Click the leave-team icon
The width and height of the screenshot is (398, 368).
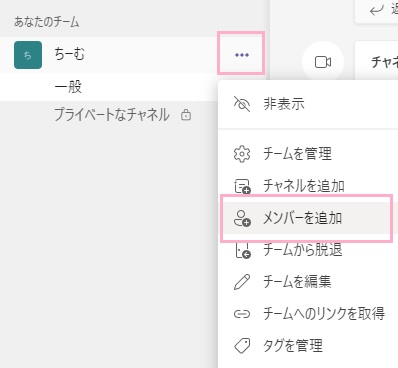[x=243, y=250]
